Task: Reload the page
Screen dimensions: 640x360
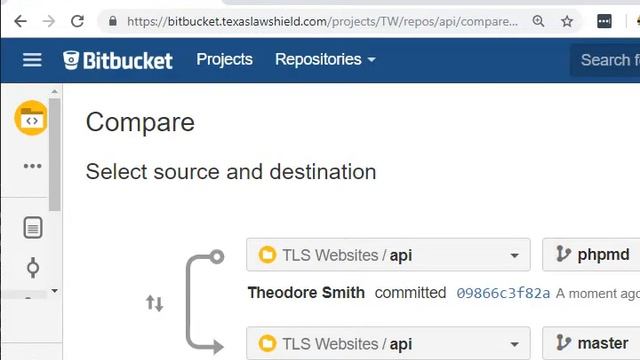Action: tap(77, 21)
